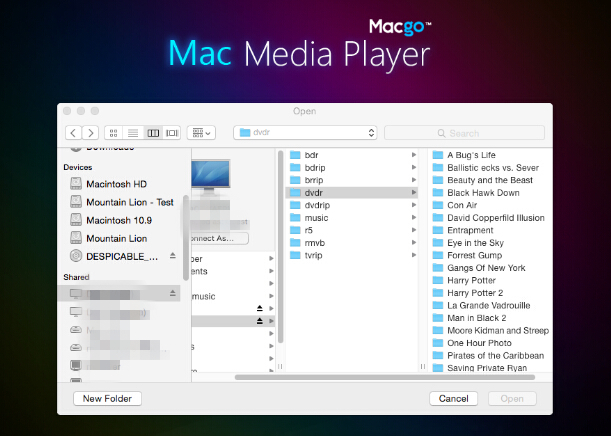
Task: Click the Cancel button
Action: tap(453, 399)
